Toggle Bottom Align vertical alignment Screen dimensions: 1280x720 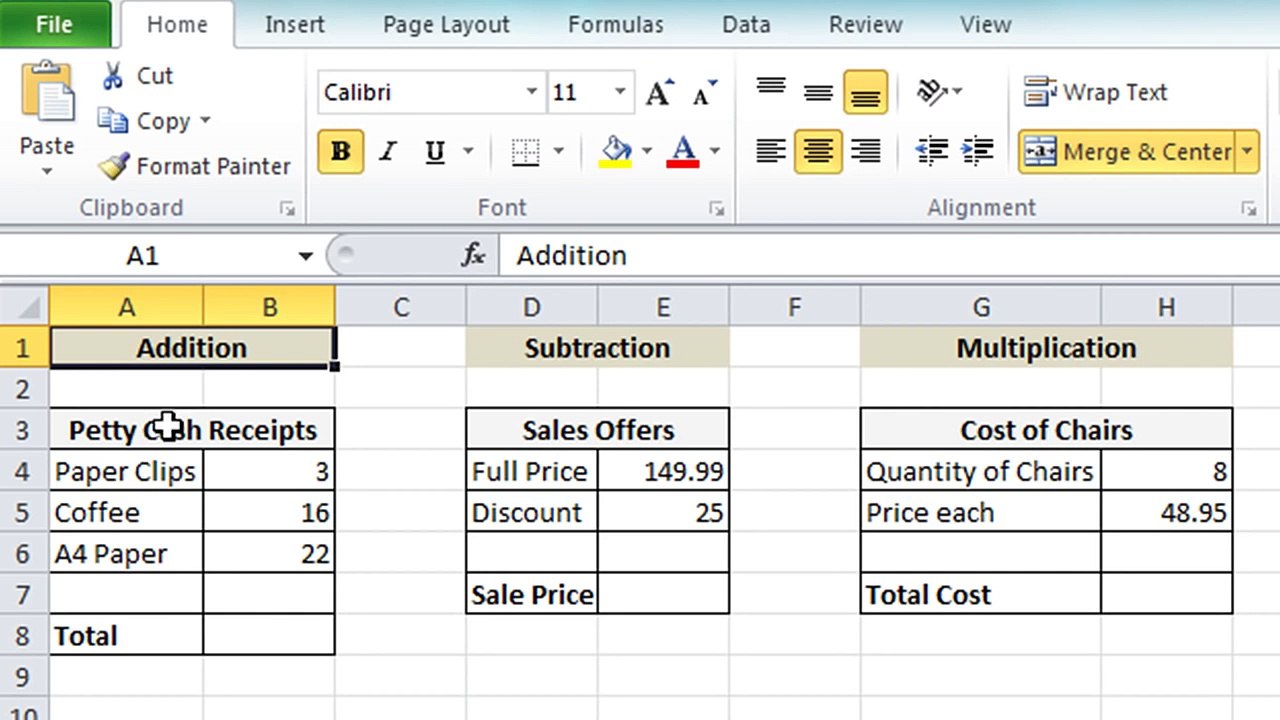pyautogui.click(x=865, y=92)
